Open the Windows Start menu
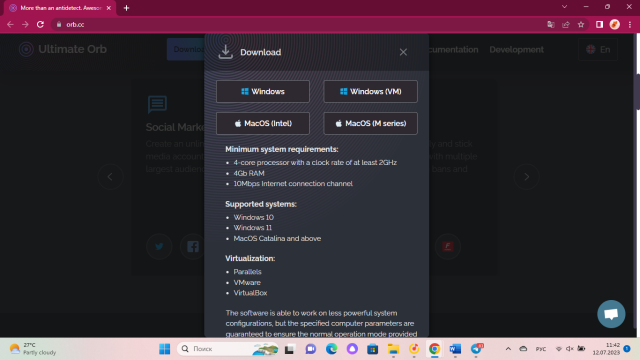 tap(164, 349)
